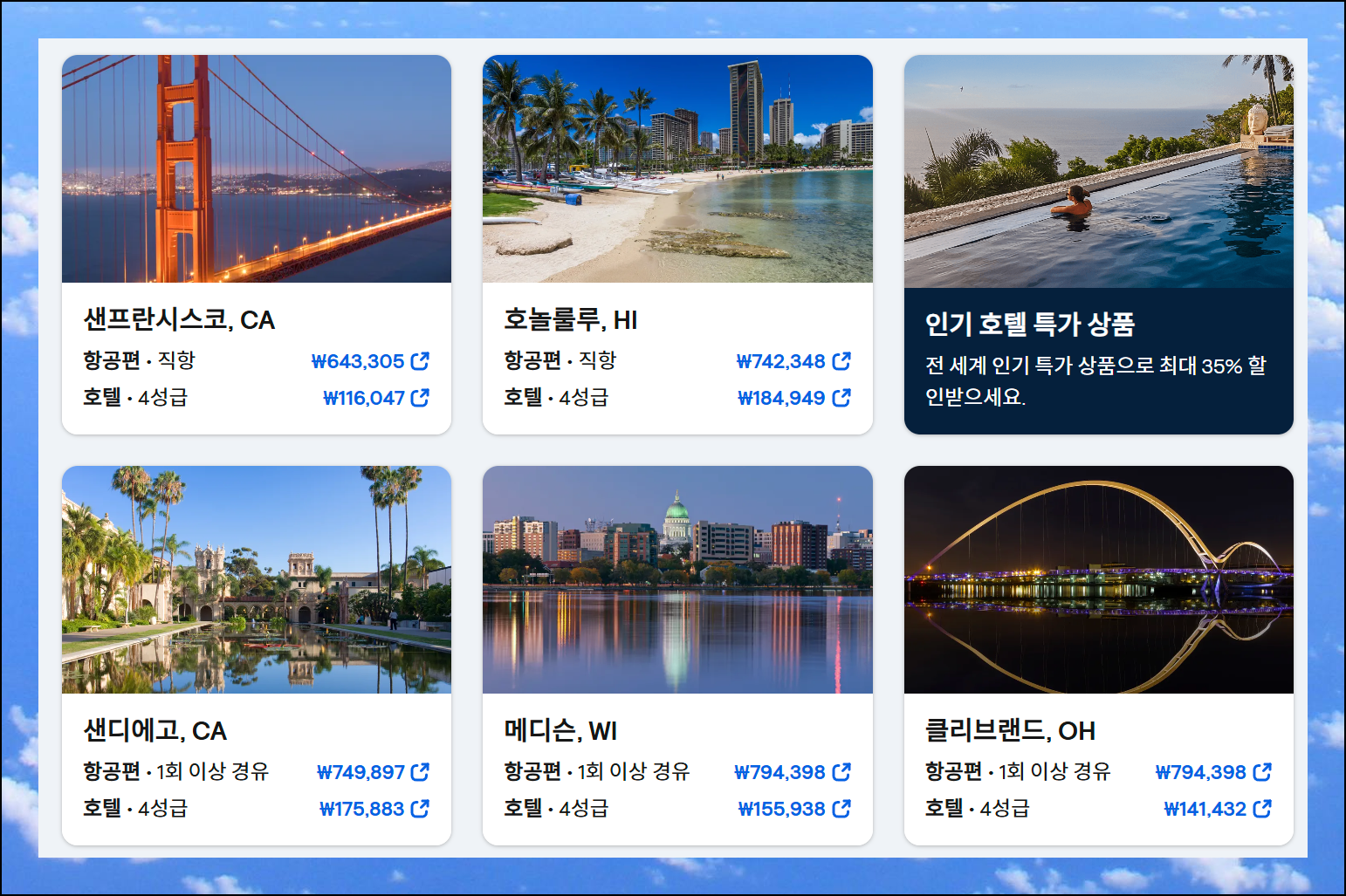Viewport: 1346px width, 896px height.
Task: Open the ₩116,047 San Francisco hotel price
Action: 364,398
